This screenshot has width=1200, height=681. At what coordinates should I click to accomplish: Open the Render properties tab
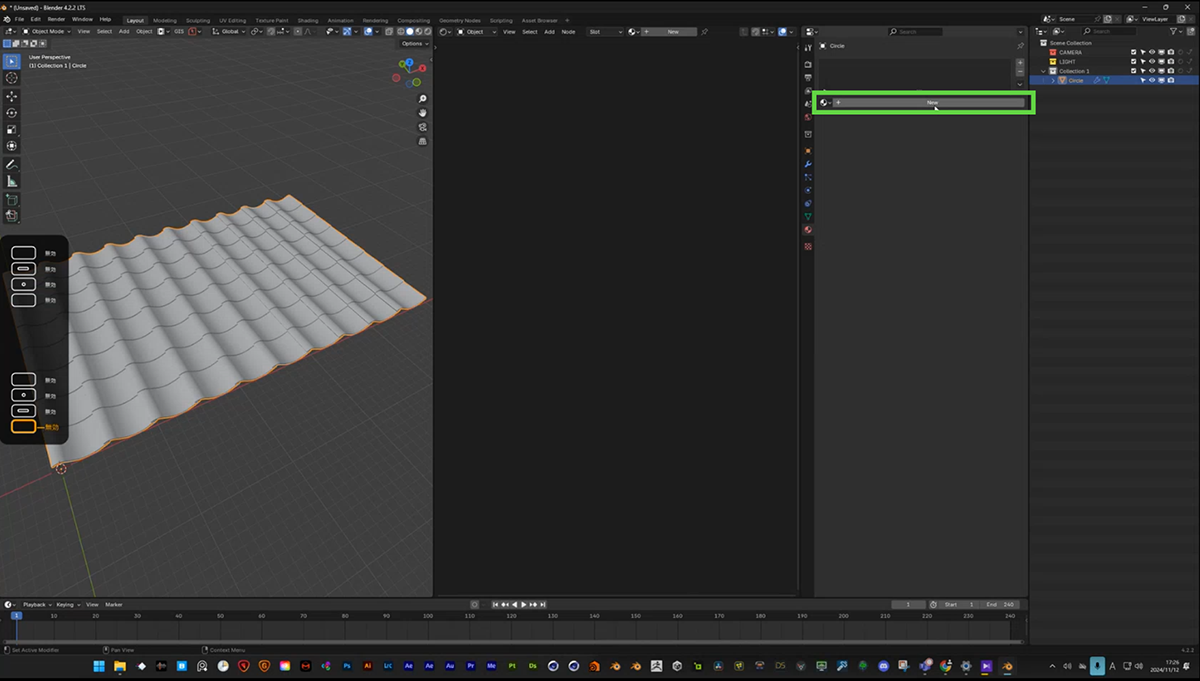point(808,65)
